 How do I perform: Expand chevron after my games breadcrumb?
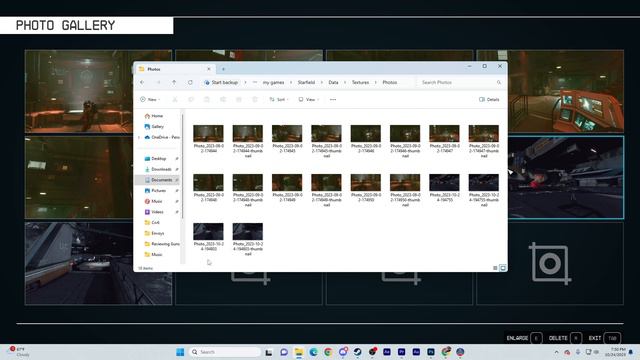pyautogui.click(x=291, y=82)
